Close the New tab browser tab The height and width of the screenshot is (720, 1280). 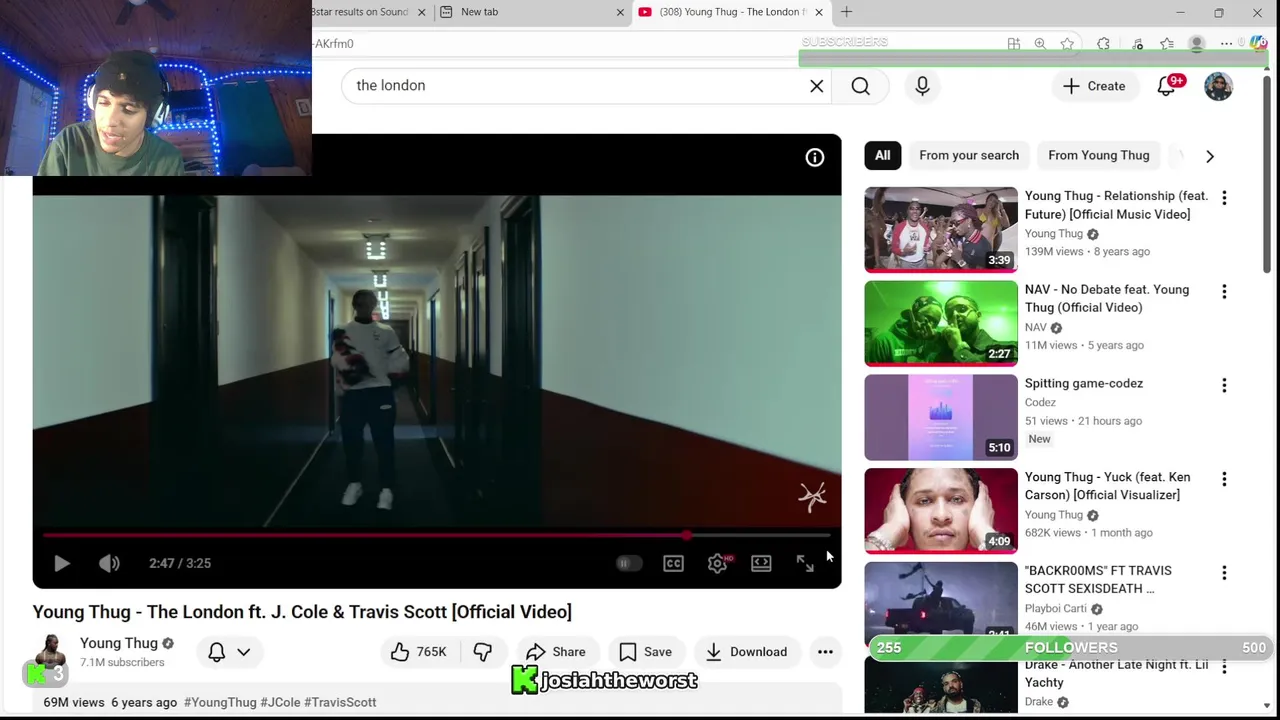(x=620, y=12)
